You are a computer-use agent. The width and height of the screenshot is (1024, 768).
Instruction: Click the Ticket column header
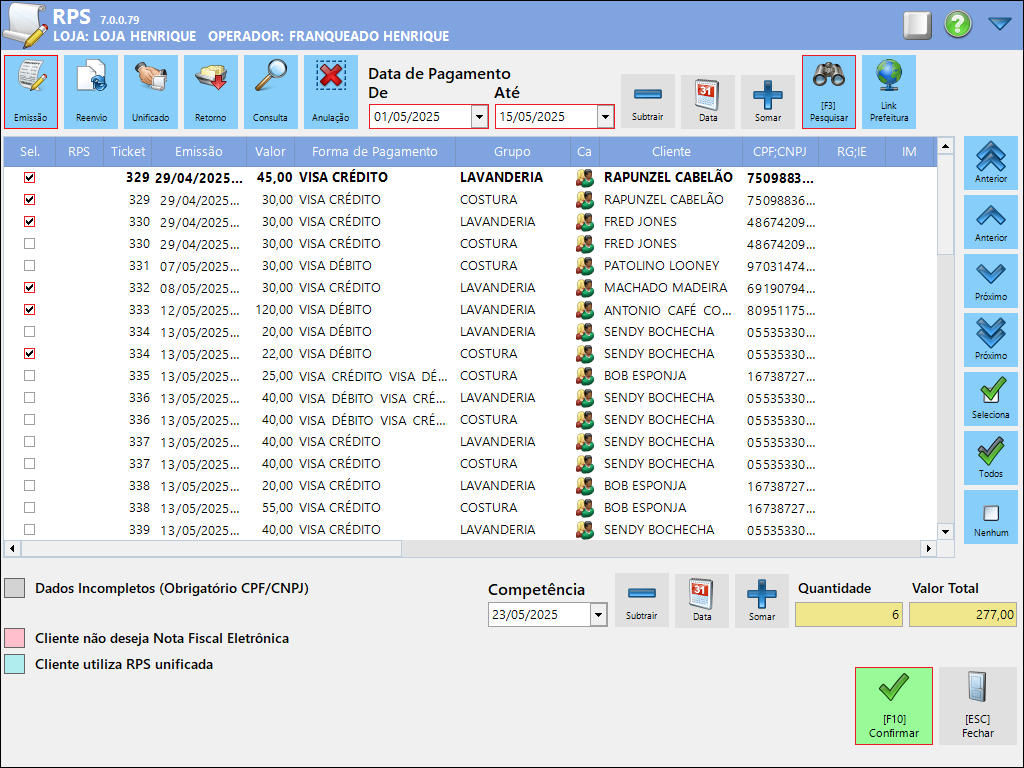128,152
